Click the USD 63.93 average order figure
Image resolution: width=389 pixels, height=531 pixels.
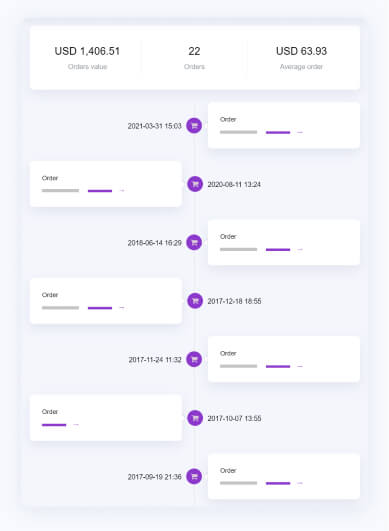(x=301, y=51)
